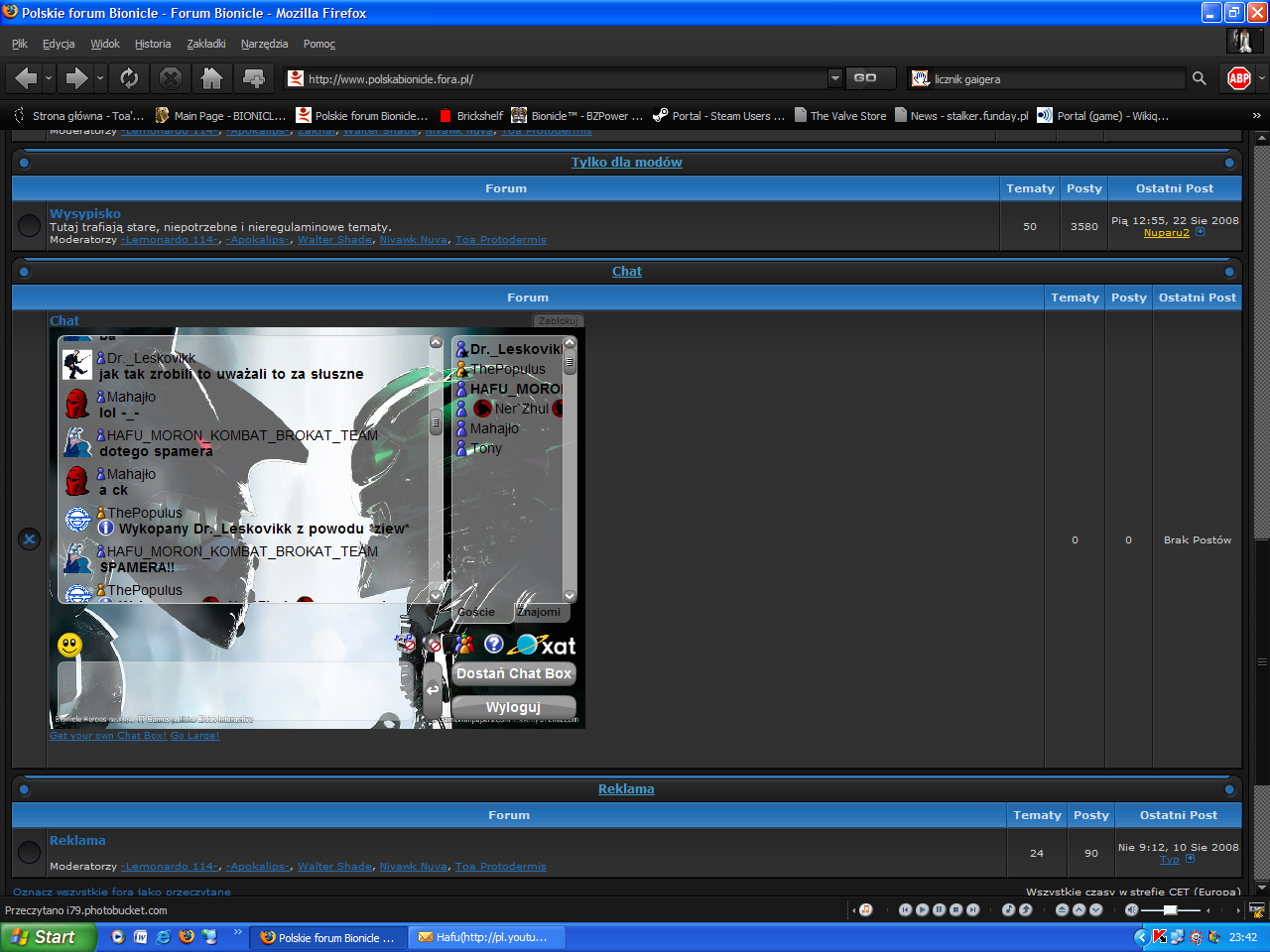
Task: Expand hidden tray icons arrow
Action: tap(1141, 937)
